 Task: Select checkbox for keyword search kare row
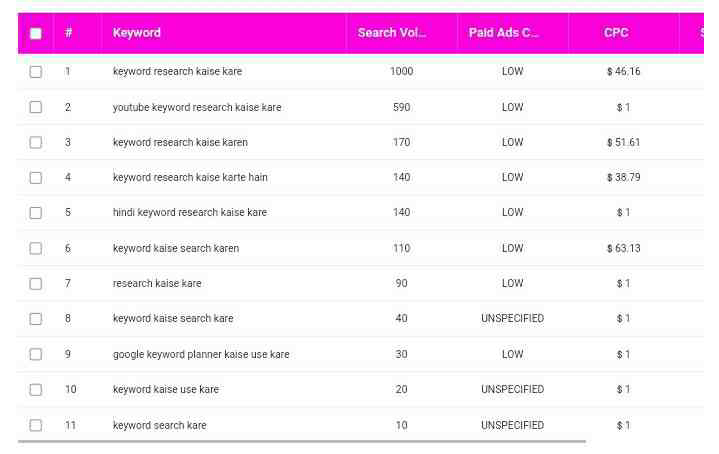point(36,425)
